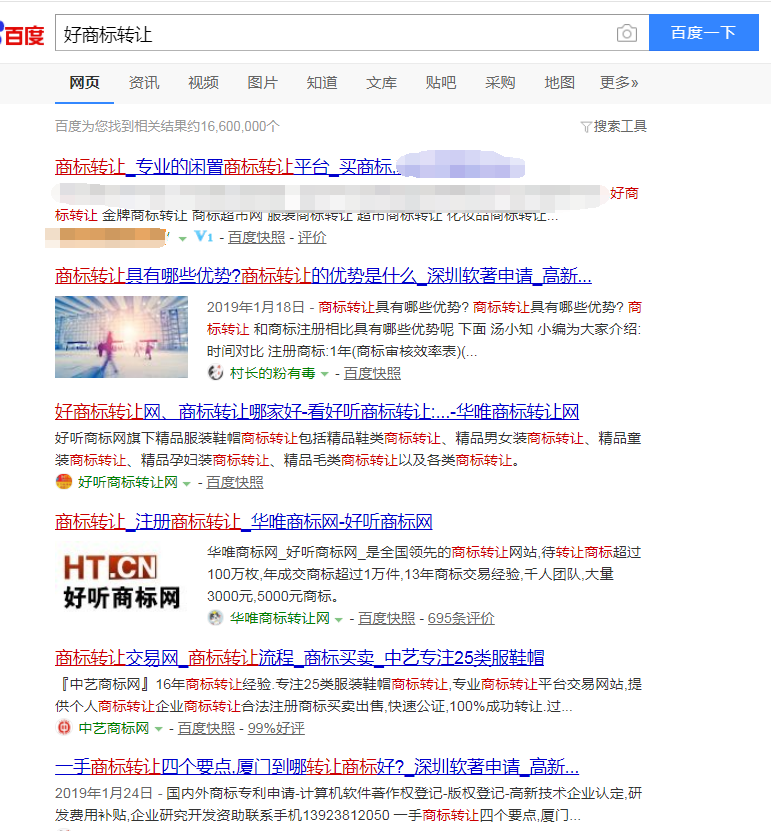
Task: Click source name 村长的粉有毒
Action: pos(273,373)
